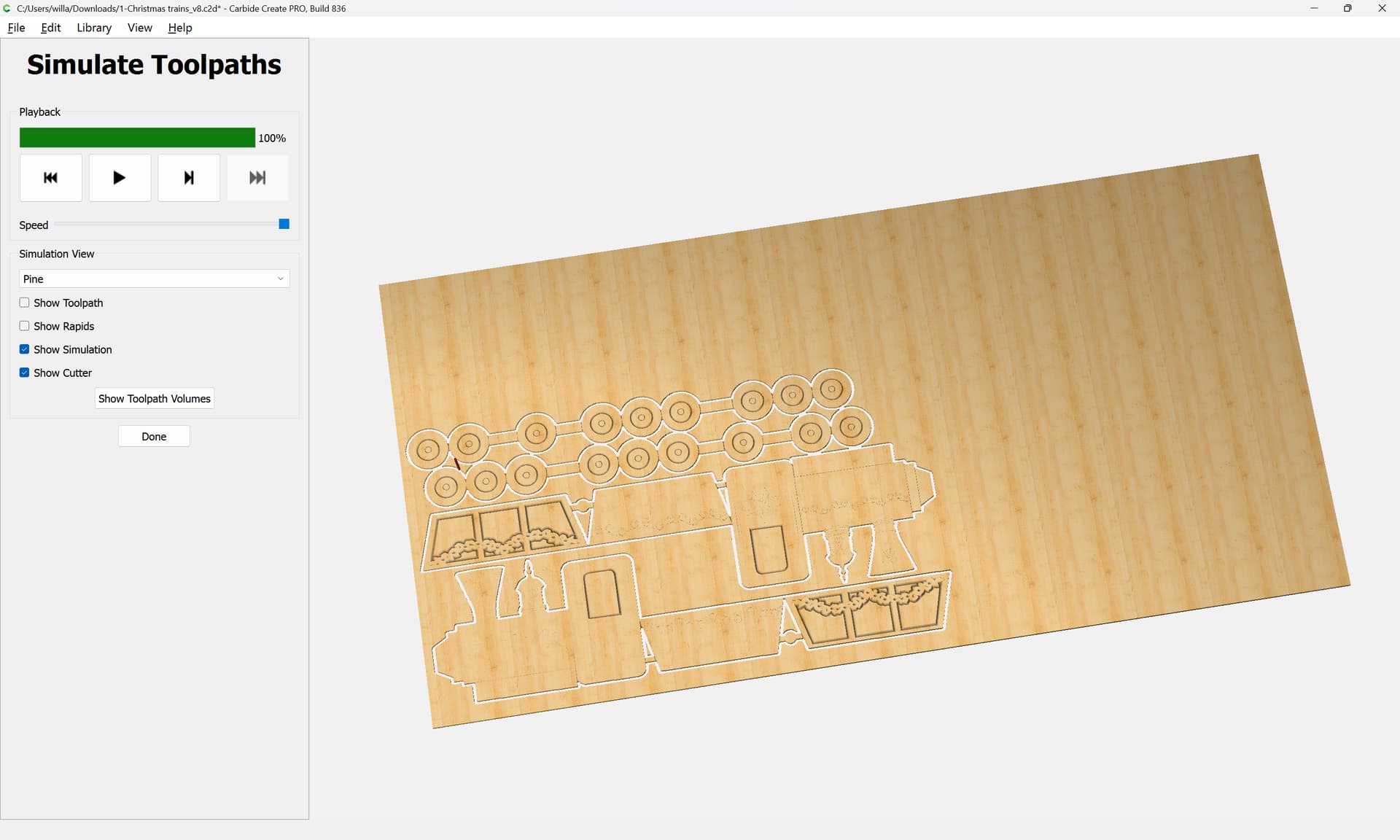Close the Carbide Create window

1382,8
